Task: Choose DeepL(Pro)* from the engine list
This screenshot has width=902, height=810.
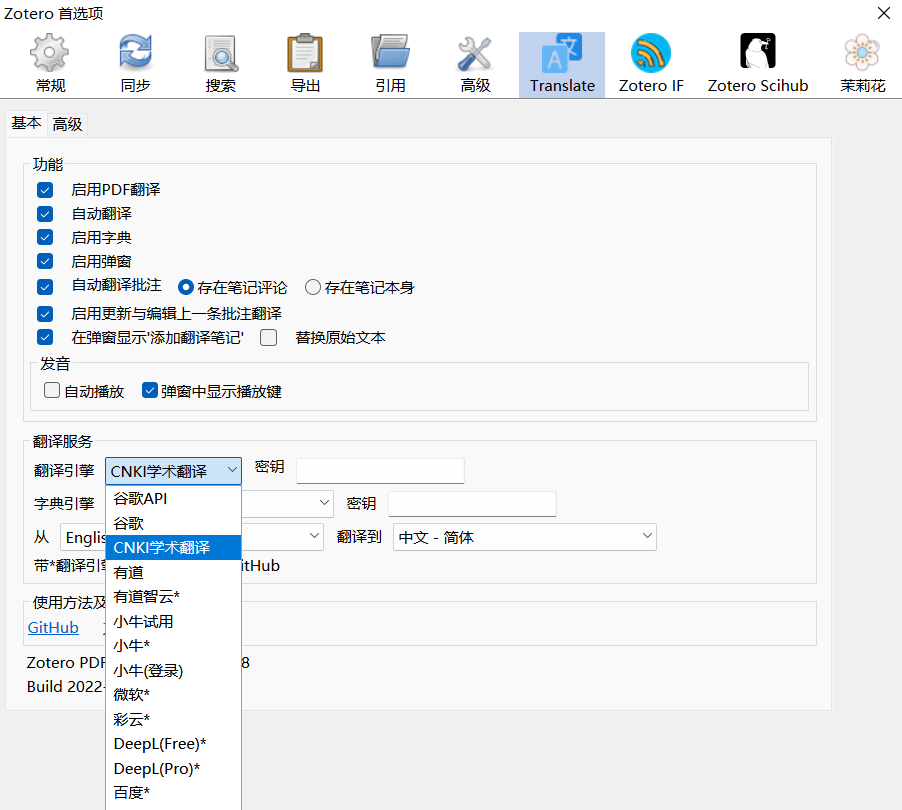Action: tap(173, 769)
